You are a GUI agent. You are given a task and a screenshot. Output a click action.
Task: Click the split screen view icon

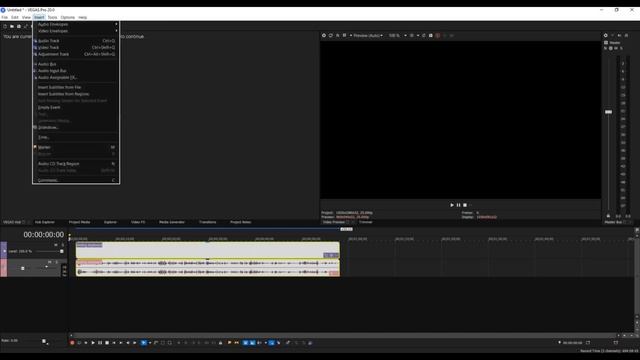click(x=344, y=36)
